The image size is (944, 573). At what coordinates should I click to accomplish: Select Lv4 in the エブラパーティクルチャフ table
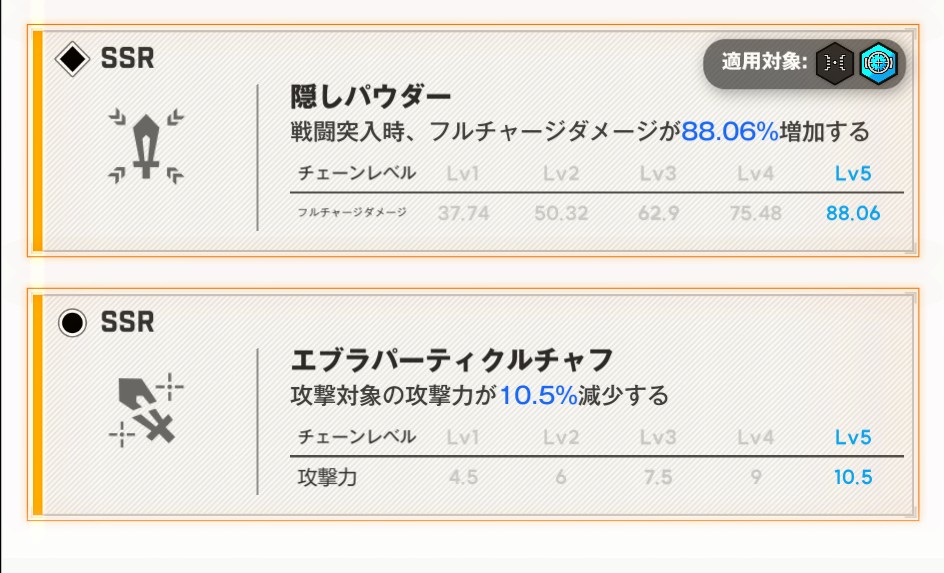(756, 437)
